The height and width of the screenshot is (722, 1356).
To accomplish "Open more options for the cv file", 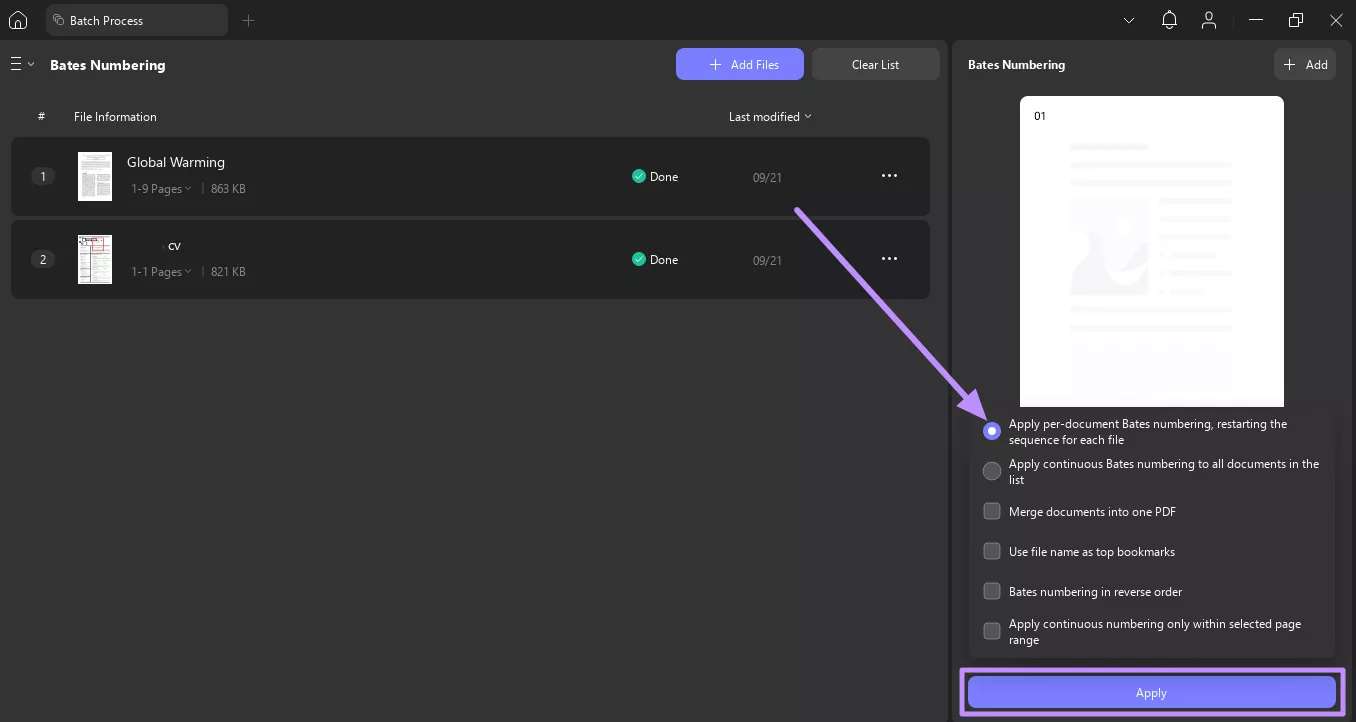I will click(x=889, y=259).
